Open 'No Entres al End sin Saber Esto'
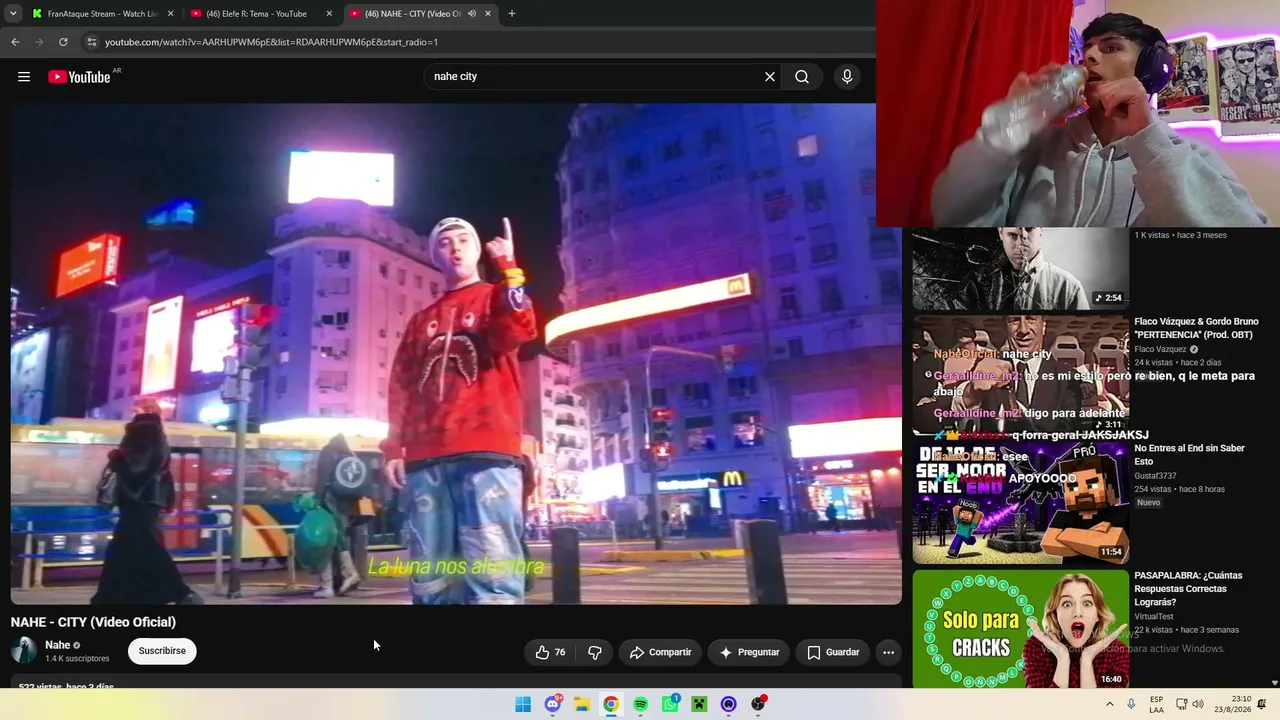The width and height of the screenshot is (1280, 720). pos(1189,455)
